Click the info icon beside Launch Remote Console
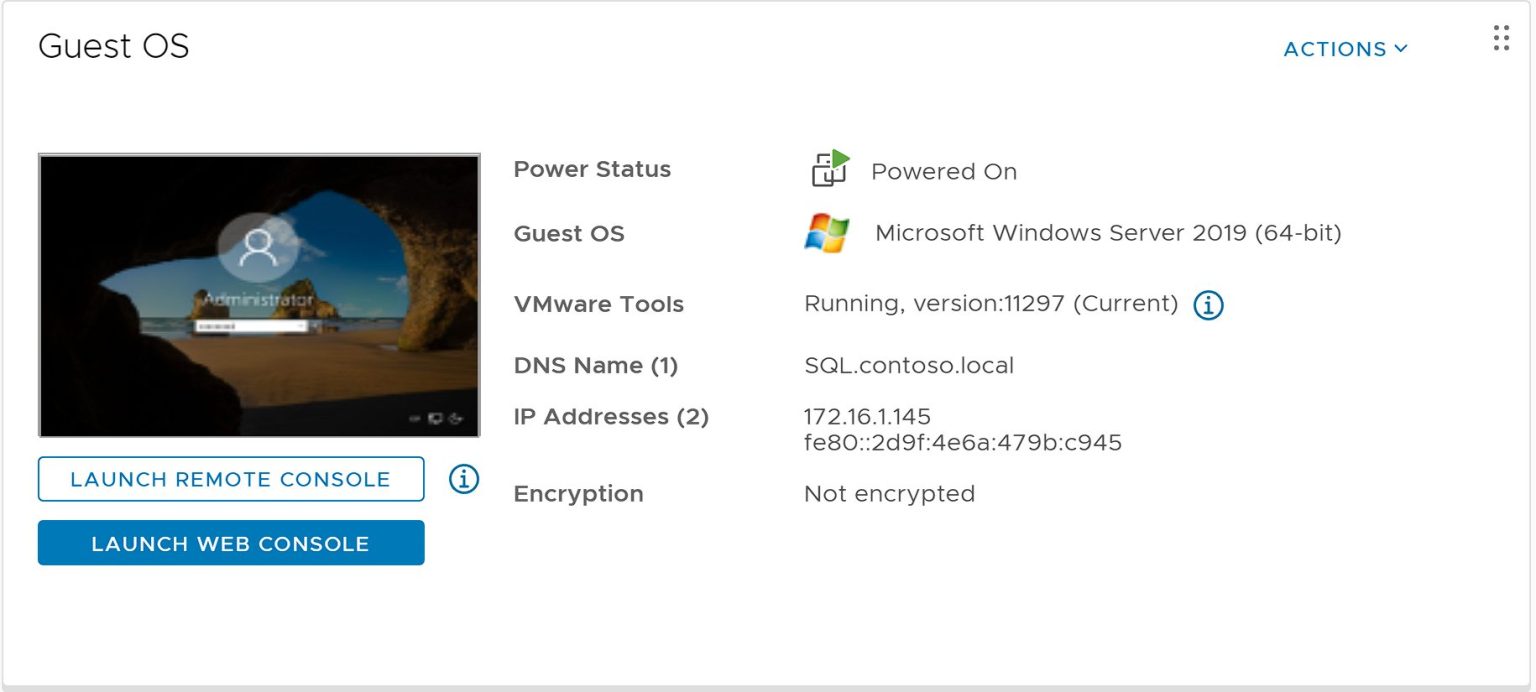Image resolution: width=1536 pixels, height=692 pixels. [x=462, y=479]
